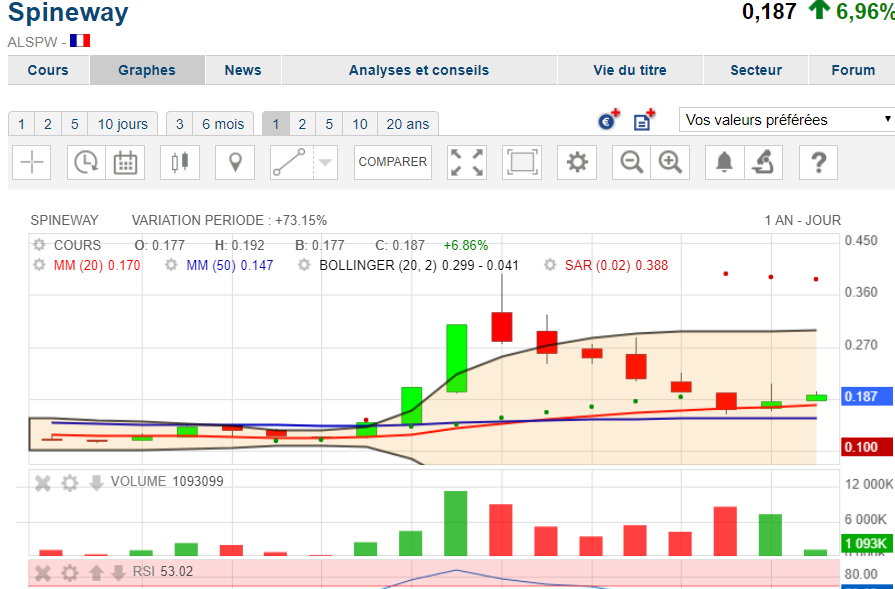Select the 1 year period
This screenshot has height=589, width=895.
(276, 124)
